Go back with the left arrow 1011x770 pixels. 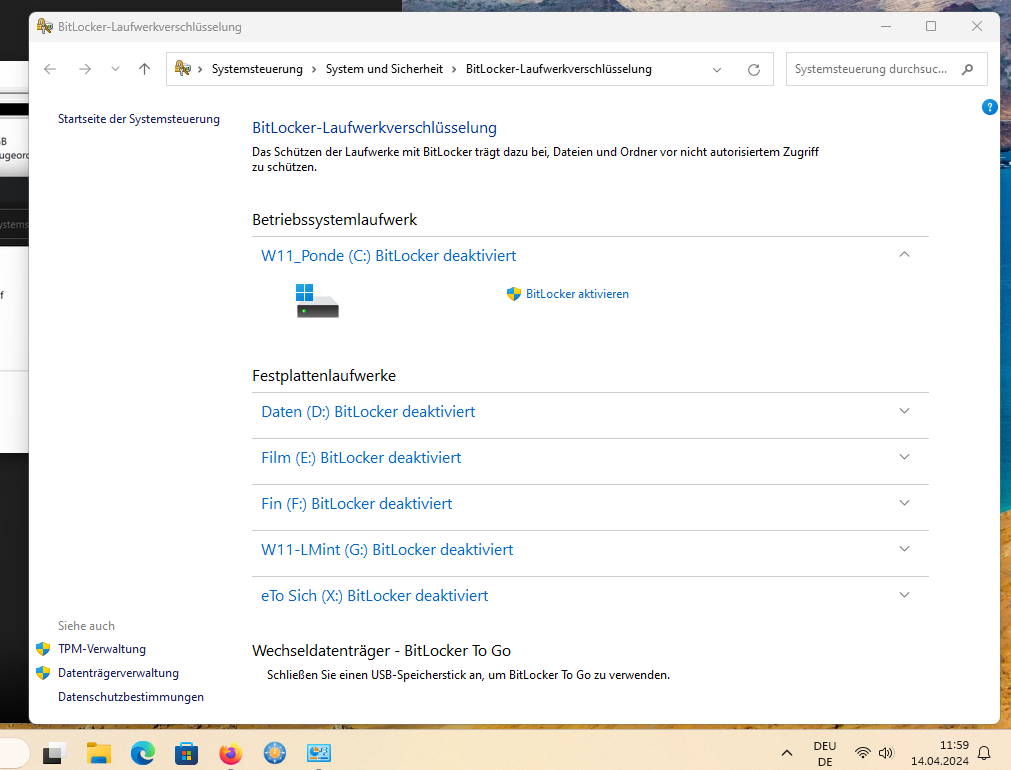[50, 69]
